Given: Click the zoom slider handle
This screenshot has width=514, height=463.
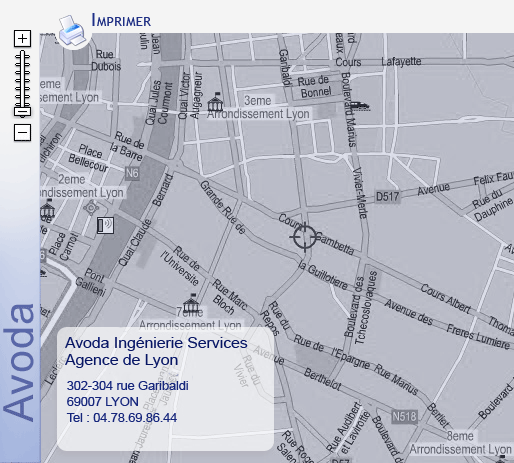Looking at the screenshot, I should 22,111.
